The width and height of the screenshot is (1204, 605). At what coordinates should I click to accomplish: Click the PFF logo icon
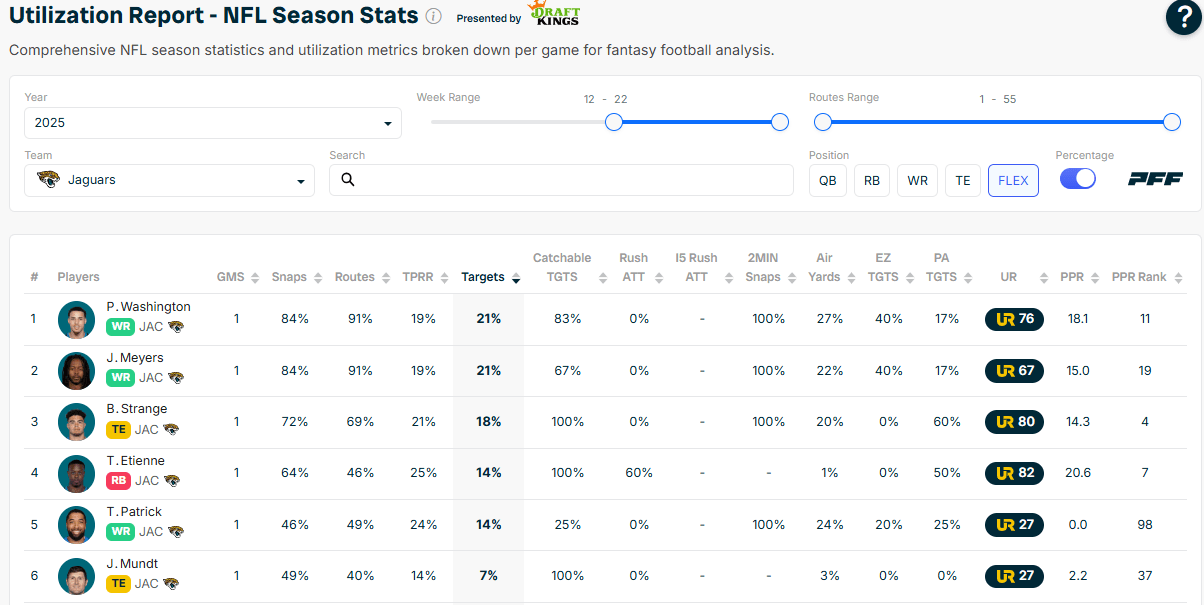click(1155, 179)
